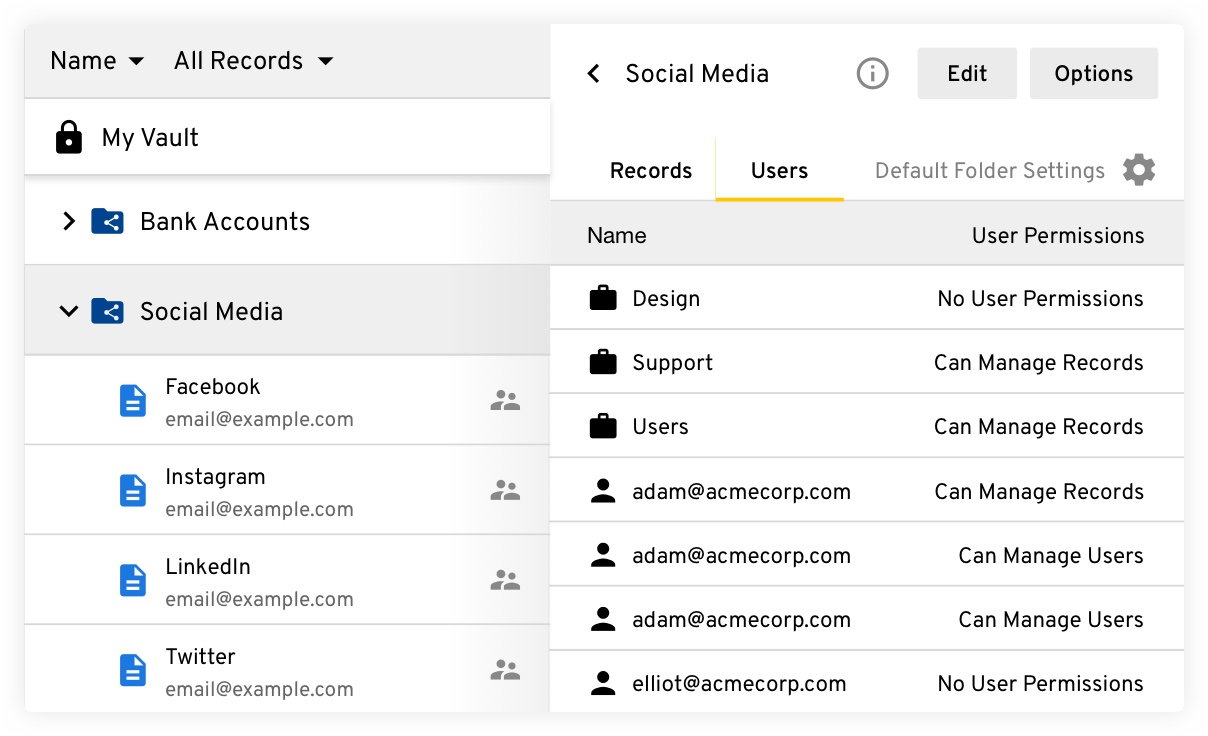Click the Users team name
This screenshot has width=1208, height=736.
660,427
